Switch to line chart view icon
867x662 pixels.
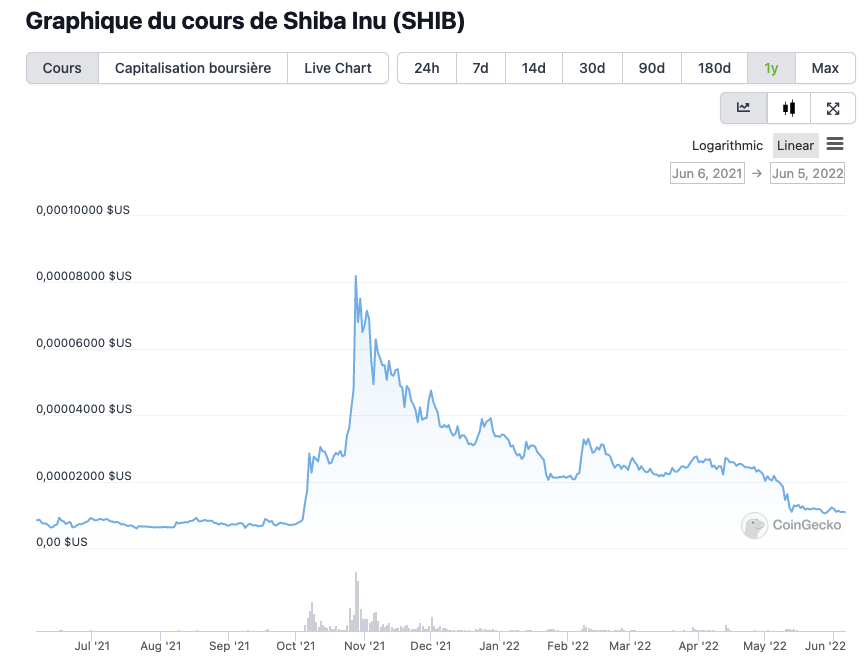click(x=743, y=108)
